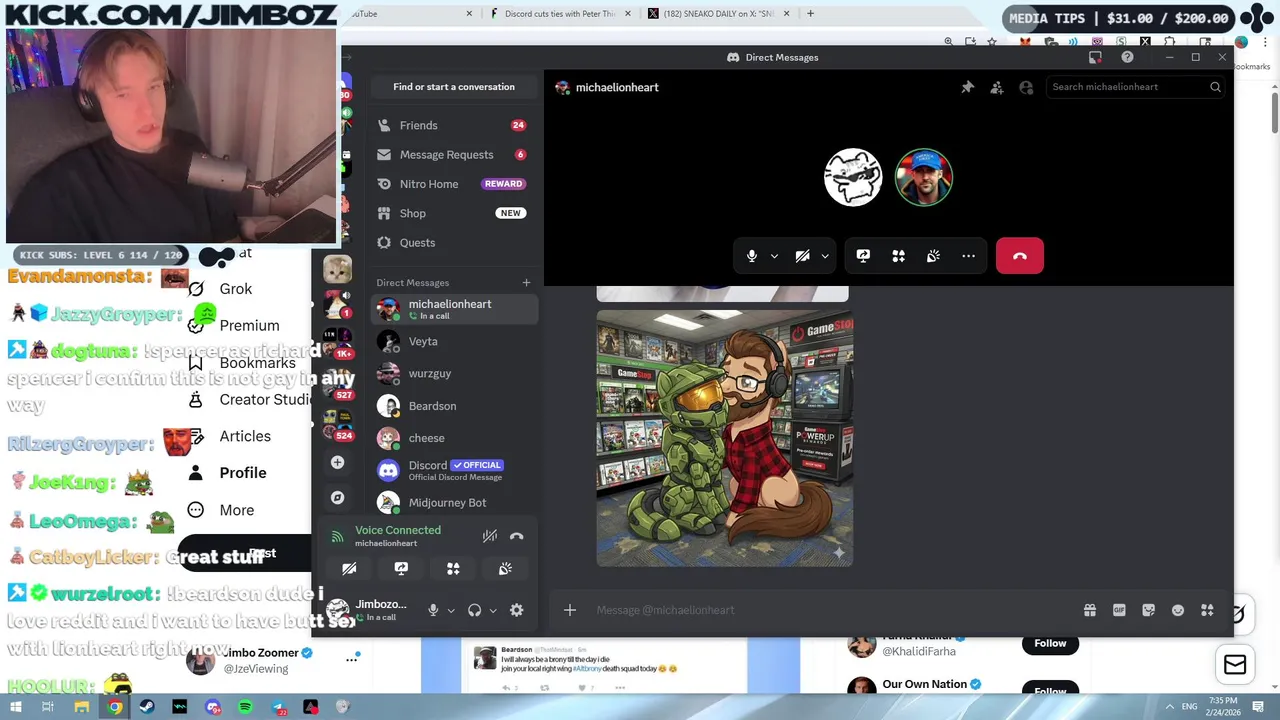Viewport: 1280px width, 720px height.
Task: Open the GIF picker
Action: click(x=1119, y=610)
